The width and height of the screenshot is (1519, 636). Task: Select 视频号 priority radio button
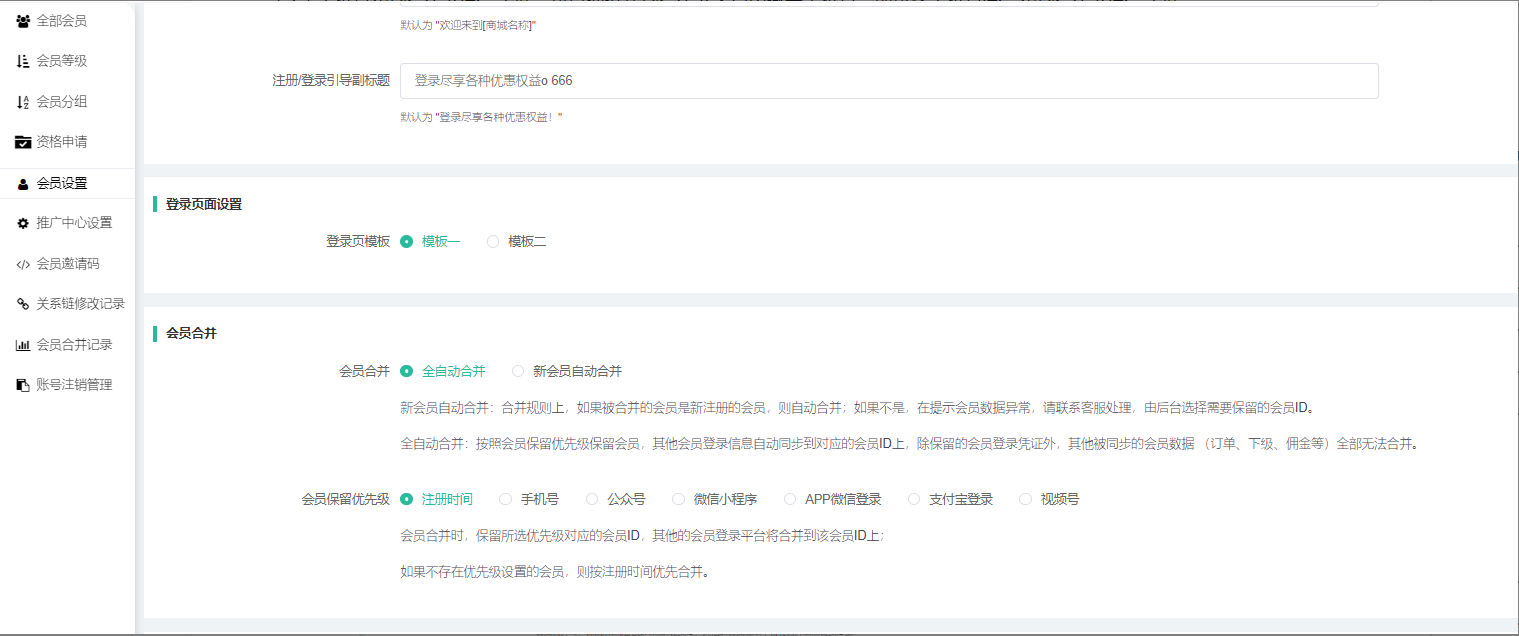[1025, 499]
